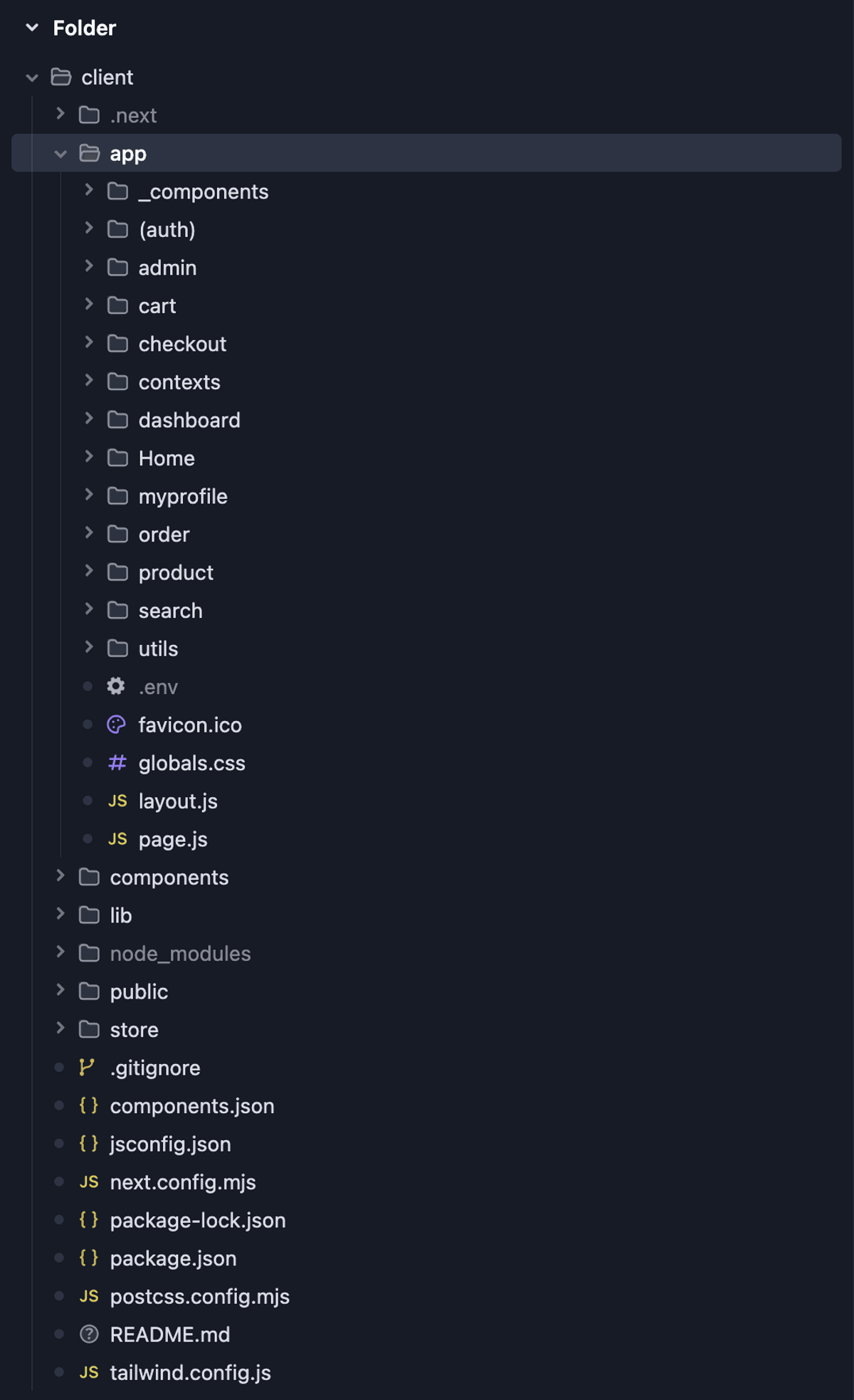Click the open folder icon for client

(61, 77)
